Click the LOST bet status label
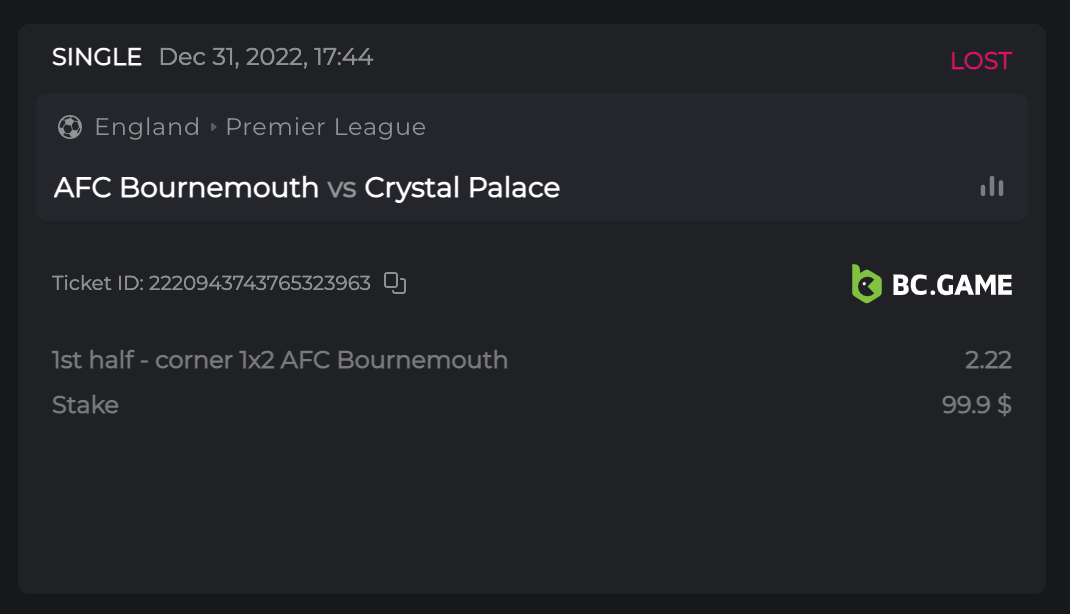Viewport: 1070px width, 614px height. coord(980,61)
